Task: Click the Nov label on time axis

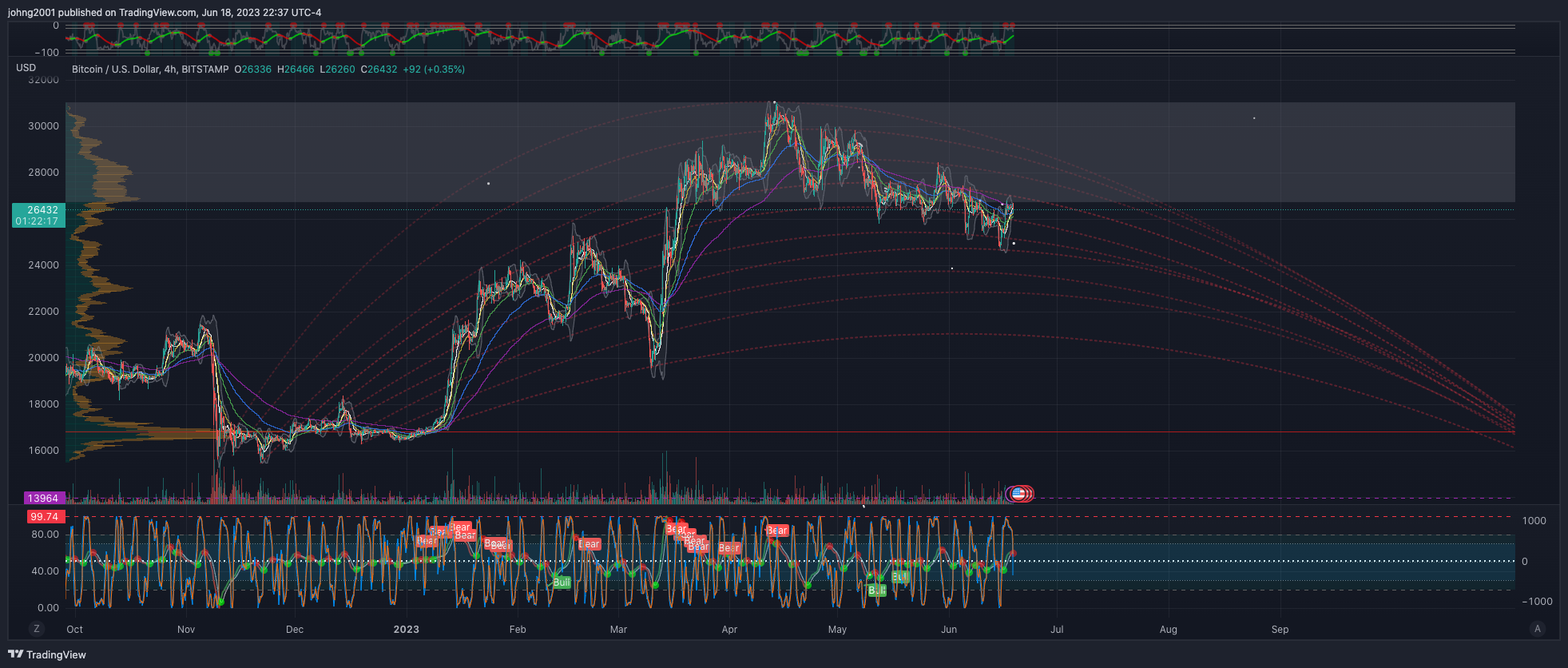Action: tap(186, 630)
